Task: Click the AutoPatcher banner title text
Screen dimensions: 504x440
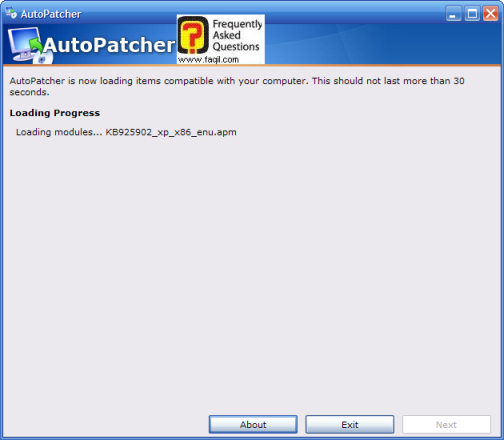Action: pos(109,45)
